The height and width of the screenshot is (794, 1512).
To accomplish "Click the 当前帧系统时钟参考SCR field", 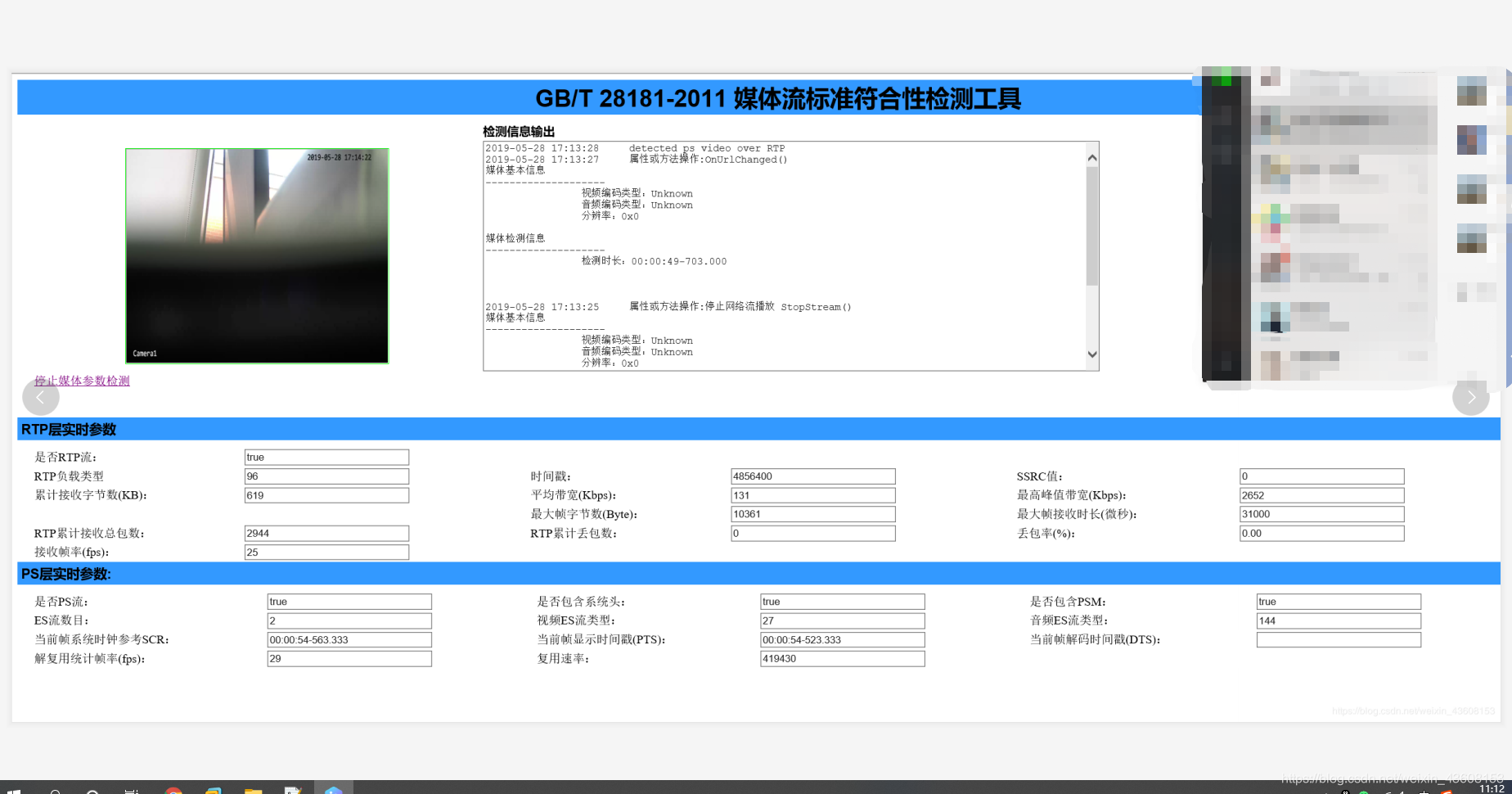I will pos(349,639).
